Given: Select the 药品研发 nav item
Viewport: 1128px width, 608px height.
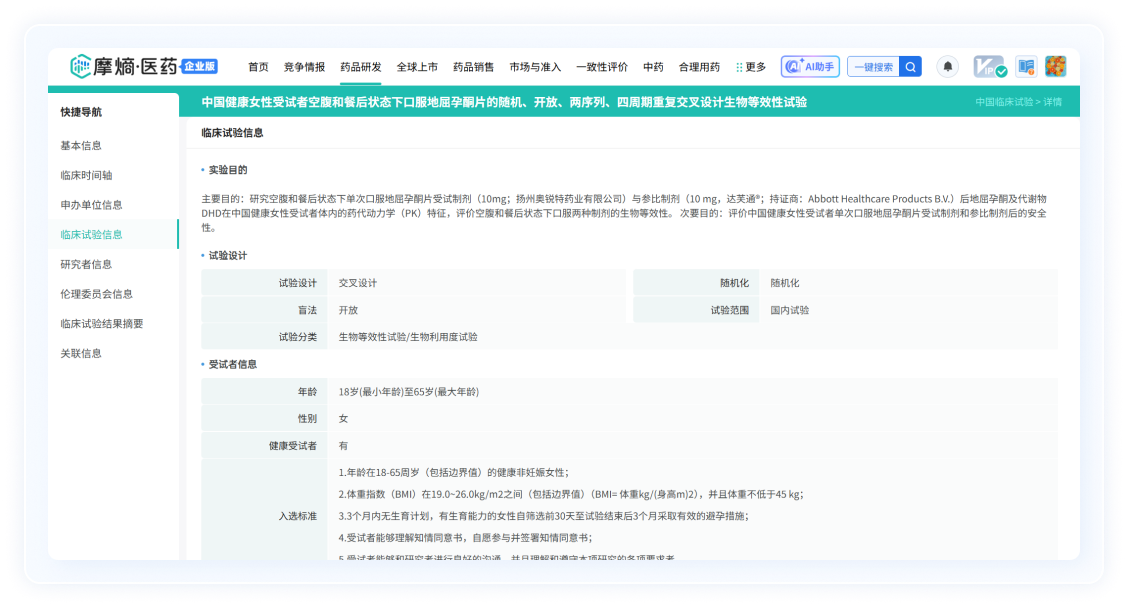Looking at the screenshot, I should [360, 67].
